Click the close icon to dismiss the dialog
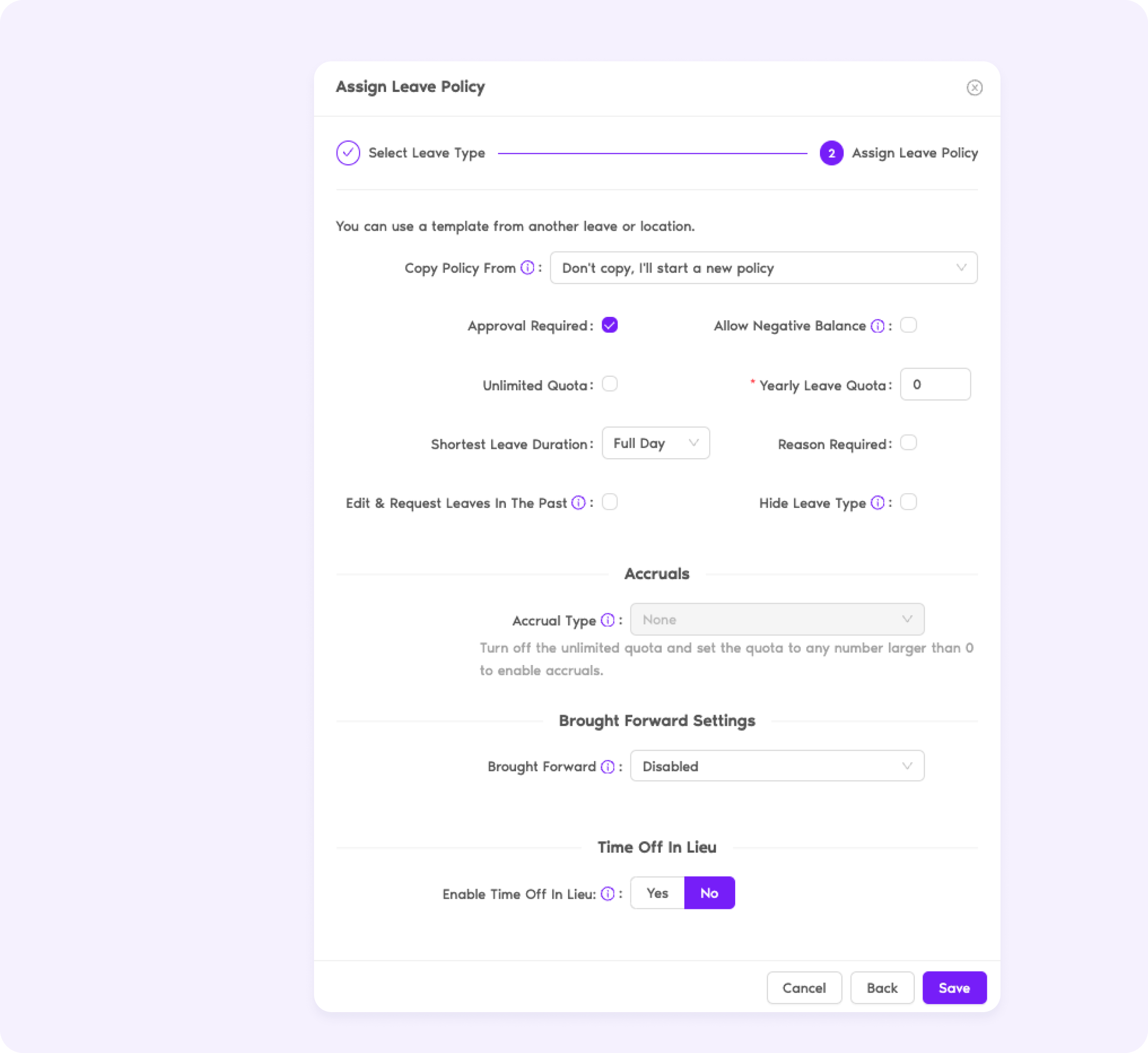This screenshot has height=1053, width=1148. (x=975, y=87)
